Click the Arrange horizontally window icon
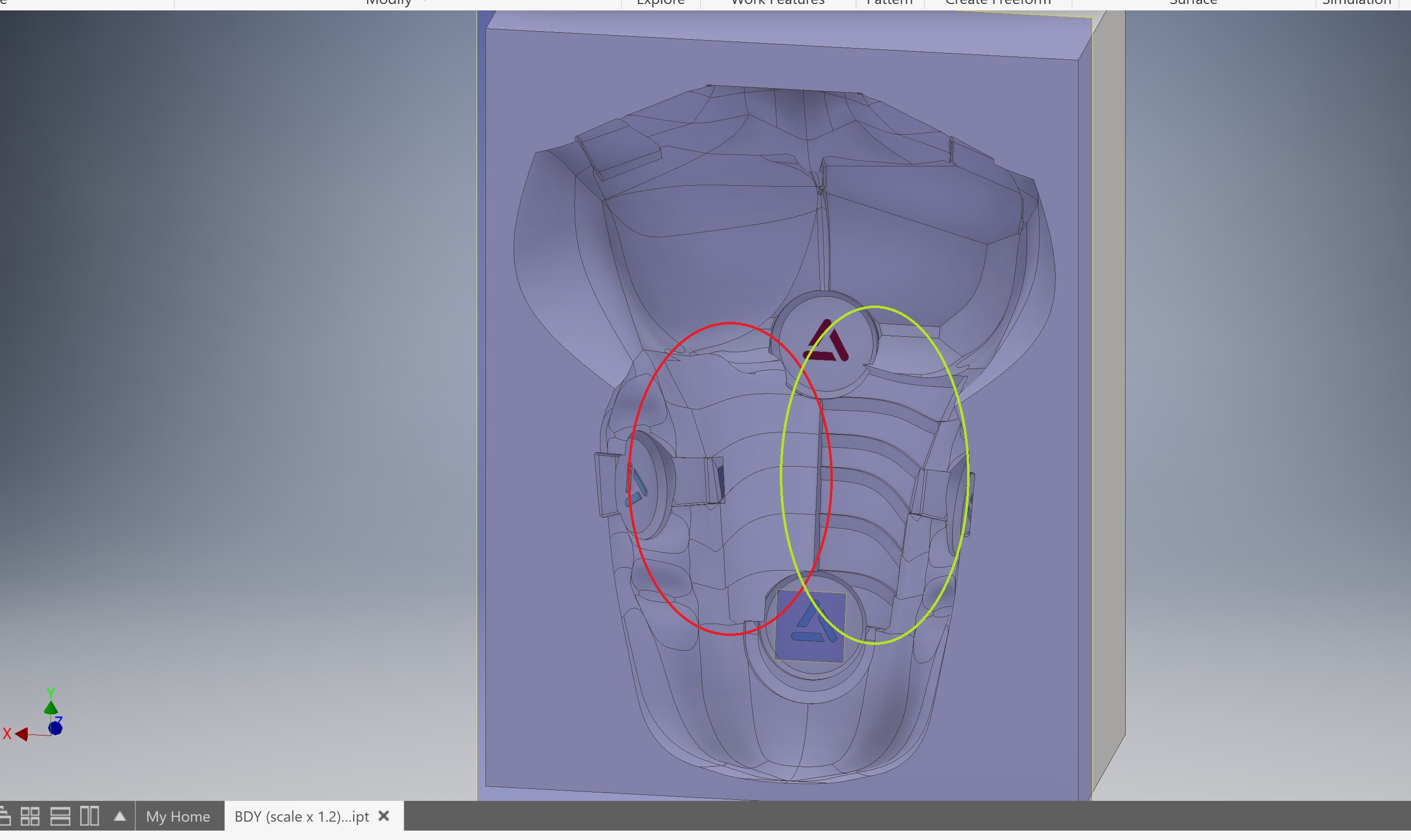 (x=60, y=816)
